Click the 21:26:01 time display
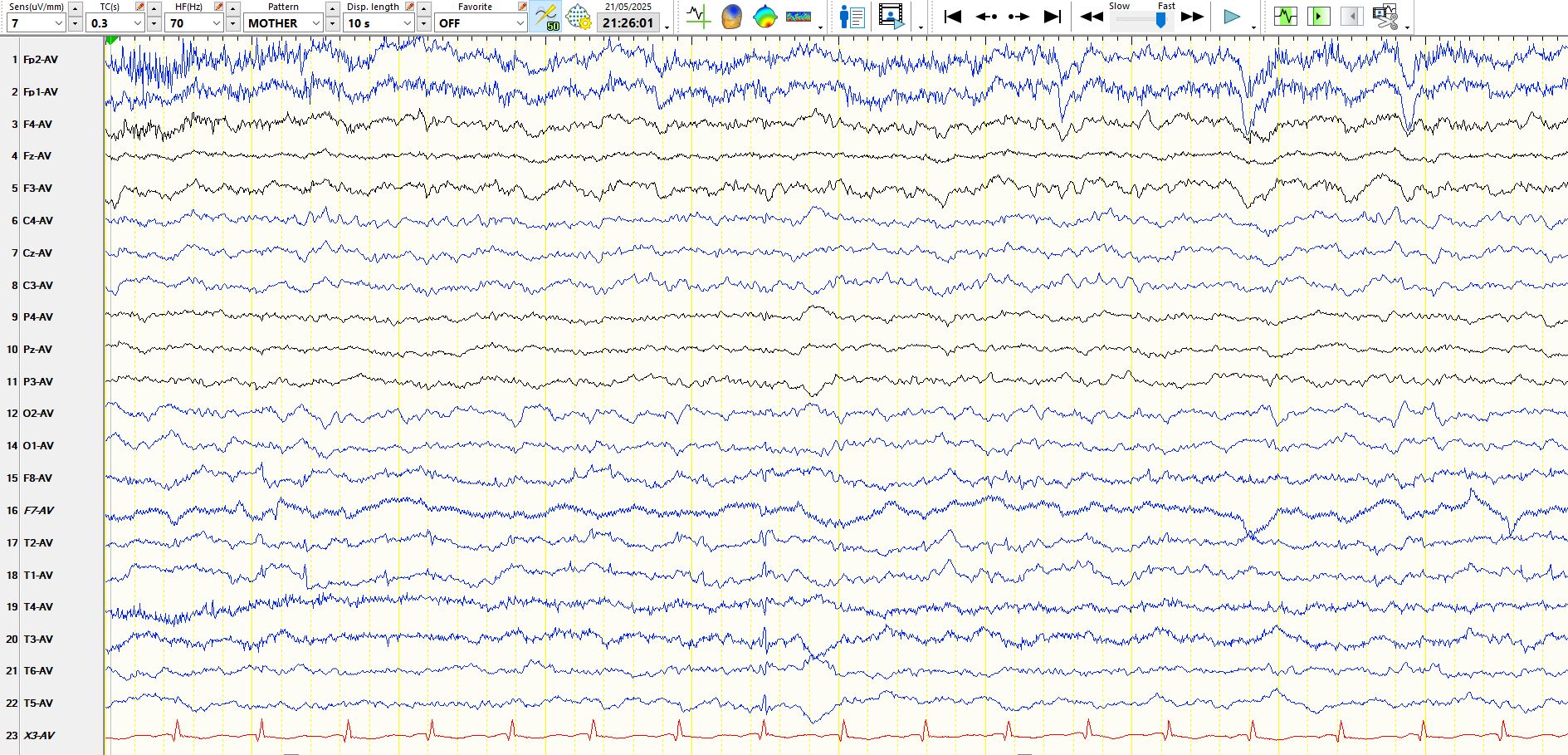1568x755 pixels. point(628,23)
